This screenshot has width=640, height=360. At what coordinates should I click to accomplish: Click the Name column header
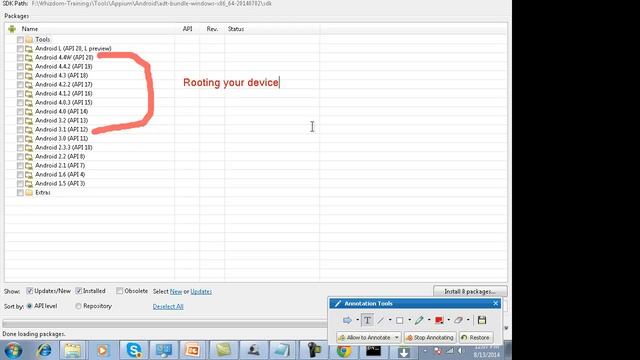click(x=30, y=29)
